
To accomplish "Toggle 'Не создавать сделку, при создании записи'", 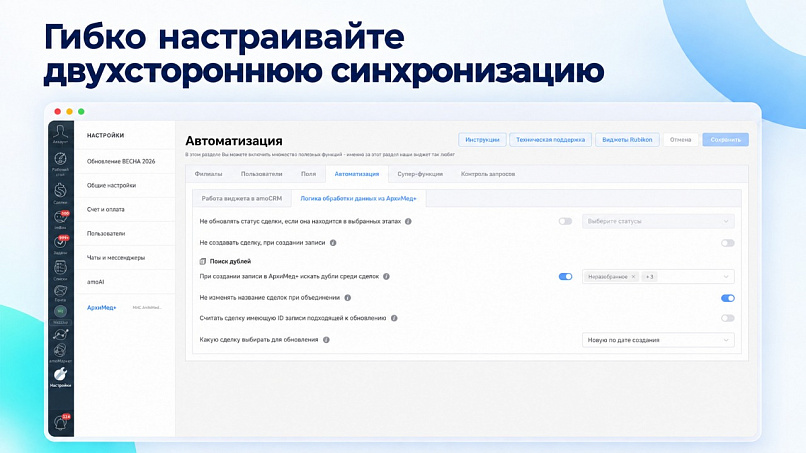I will [x=727, y=243].
